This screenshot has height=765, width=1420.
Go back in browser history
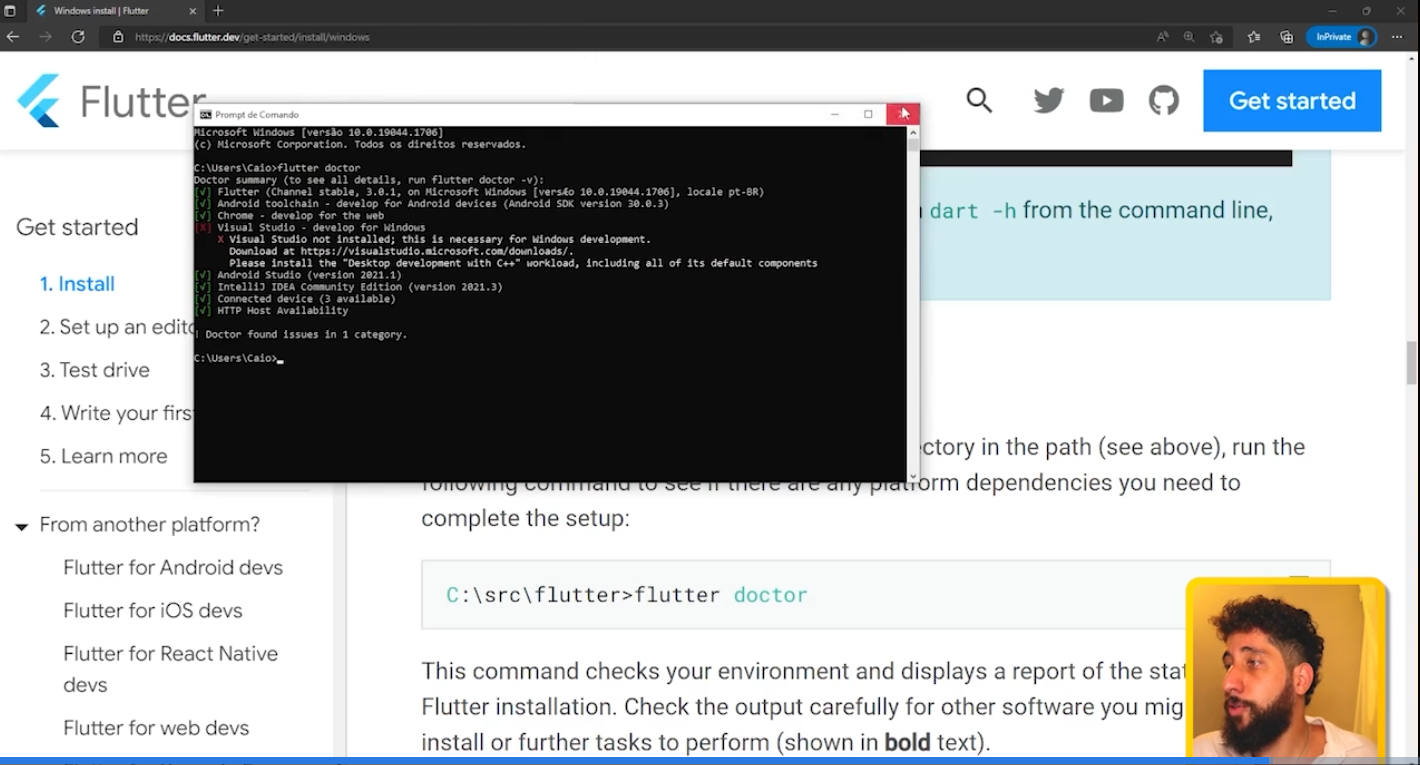(x=13, y=37)
